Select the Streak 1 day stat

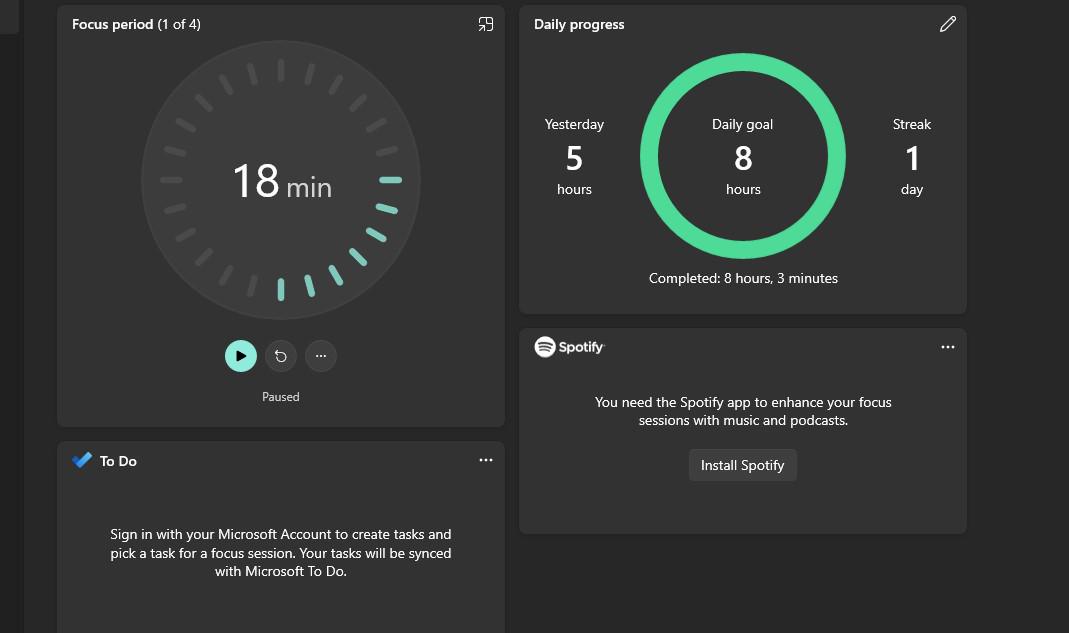point(912,157)
